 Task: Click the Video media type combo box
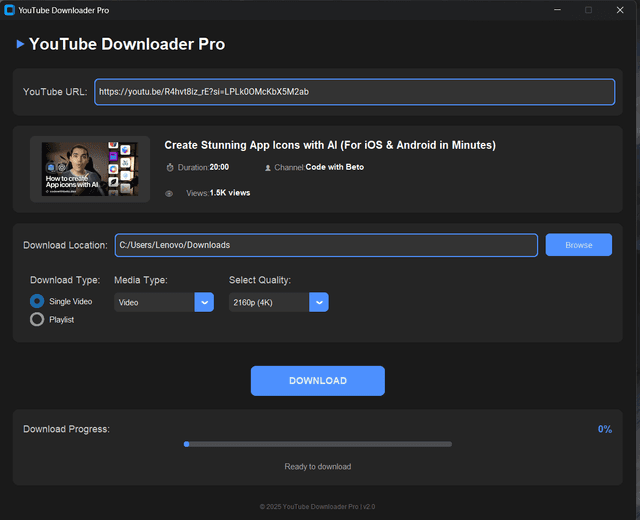pos(164,302)
